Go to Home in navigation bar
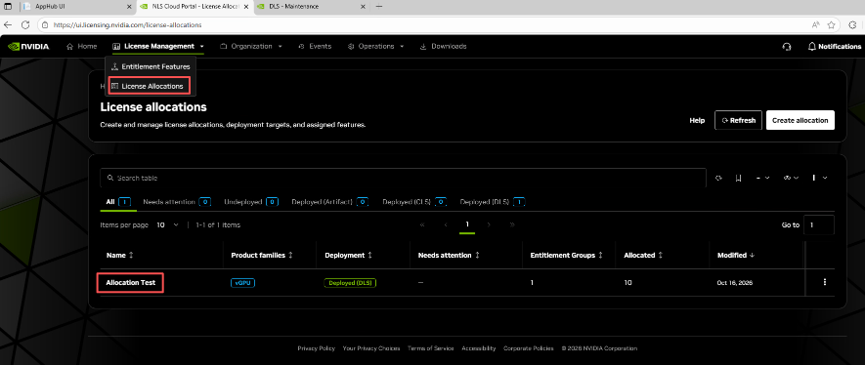The image size is (865, 365). point(82,46)
